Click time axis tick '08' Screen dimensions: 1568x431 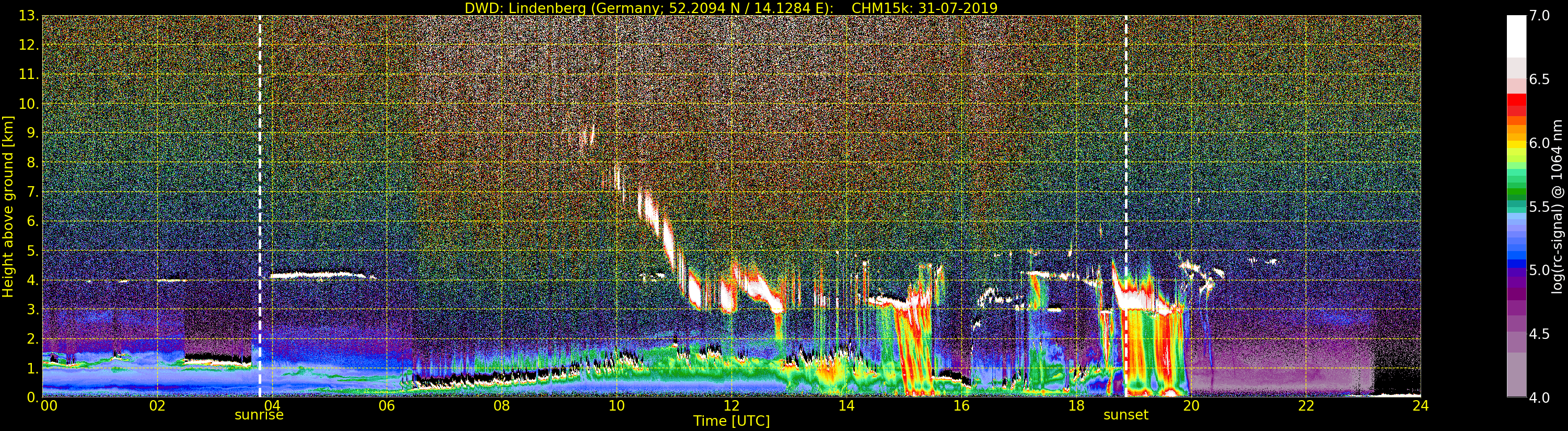502,405
